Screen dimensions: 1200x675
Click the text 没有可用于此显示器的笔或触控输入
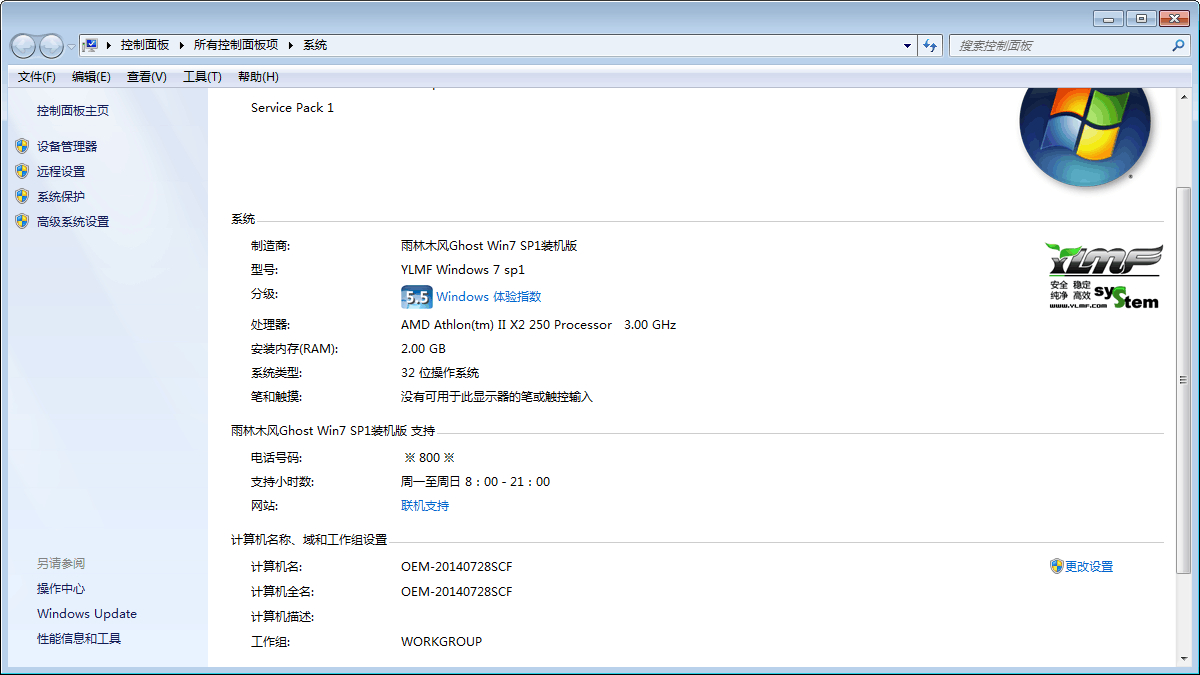497,397
